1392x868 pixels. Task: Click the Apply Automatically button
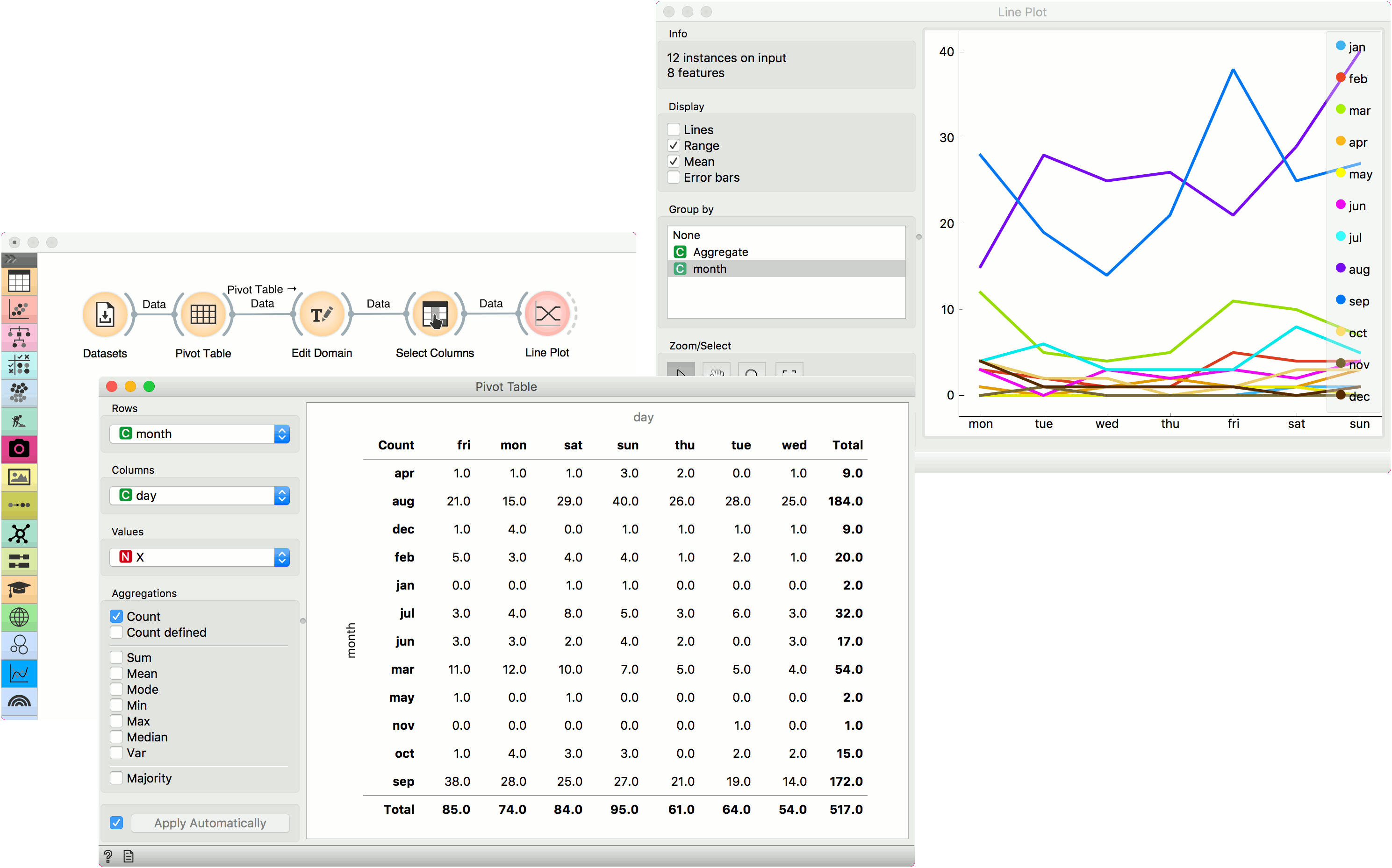tap(210, 823)
